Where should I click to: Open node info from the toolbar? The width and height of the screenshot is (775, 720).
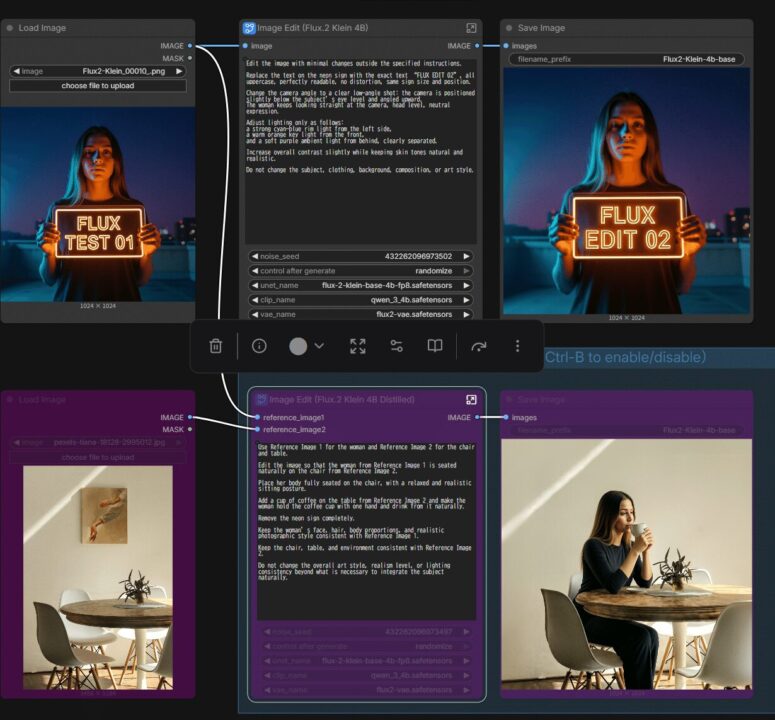[x=259, y=346]
